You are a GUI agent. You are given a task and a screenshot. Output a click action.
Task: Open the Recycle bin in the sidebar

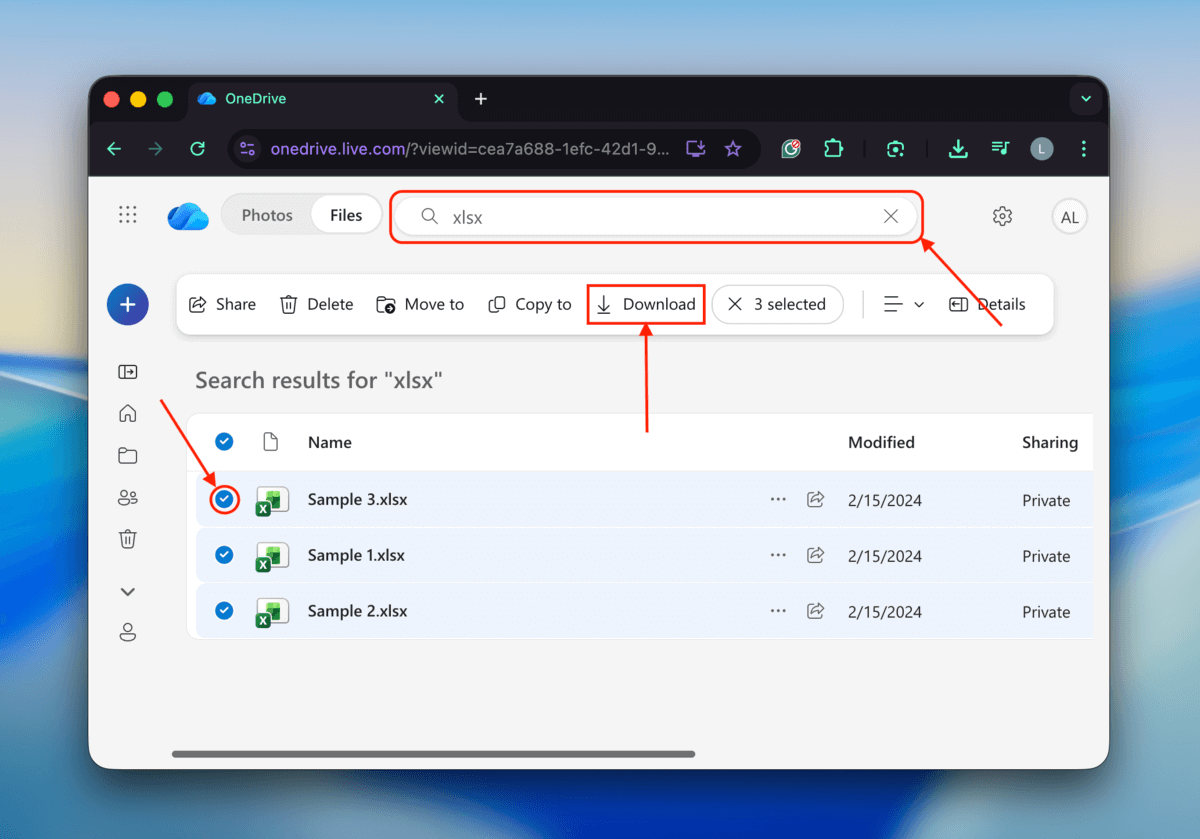point(127,539)
